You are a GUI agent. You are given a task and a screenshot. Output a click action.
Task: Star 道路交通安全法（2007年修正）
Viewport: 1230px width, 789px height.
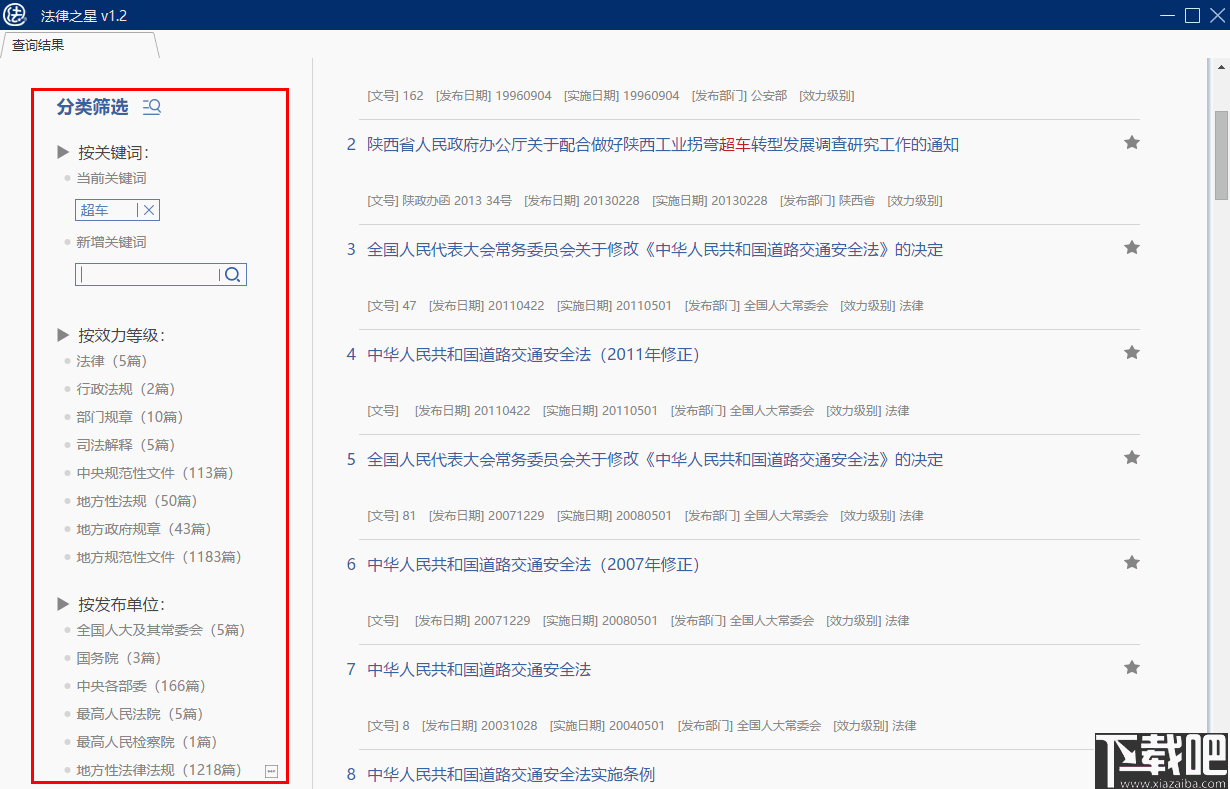(x=1131, y=562)
